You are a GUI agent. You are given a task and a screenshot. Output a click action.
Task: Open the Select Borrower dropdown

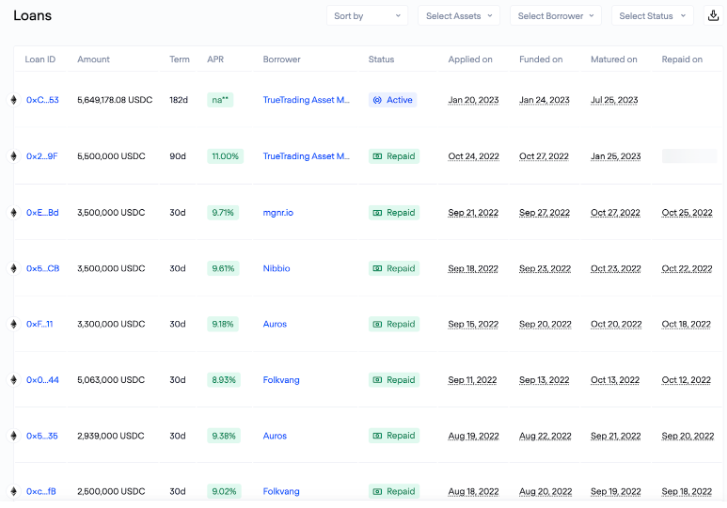point(555,16)
